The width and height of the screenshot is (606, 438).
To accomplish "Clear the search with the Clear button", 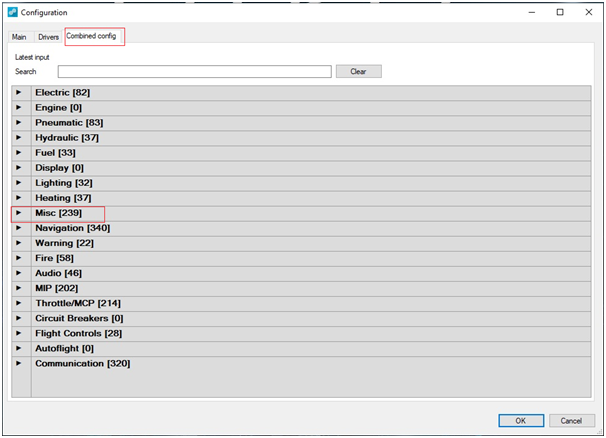I will coord(358,71).
